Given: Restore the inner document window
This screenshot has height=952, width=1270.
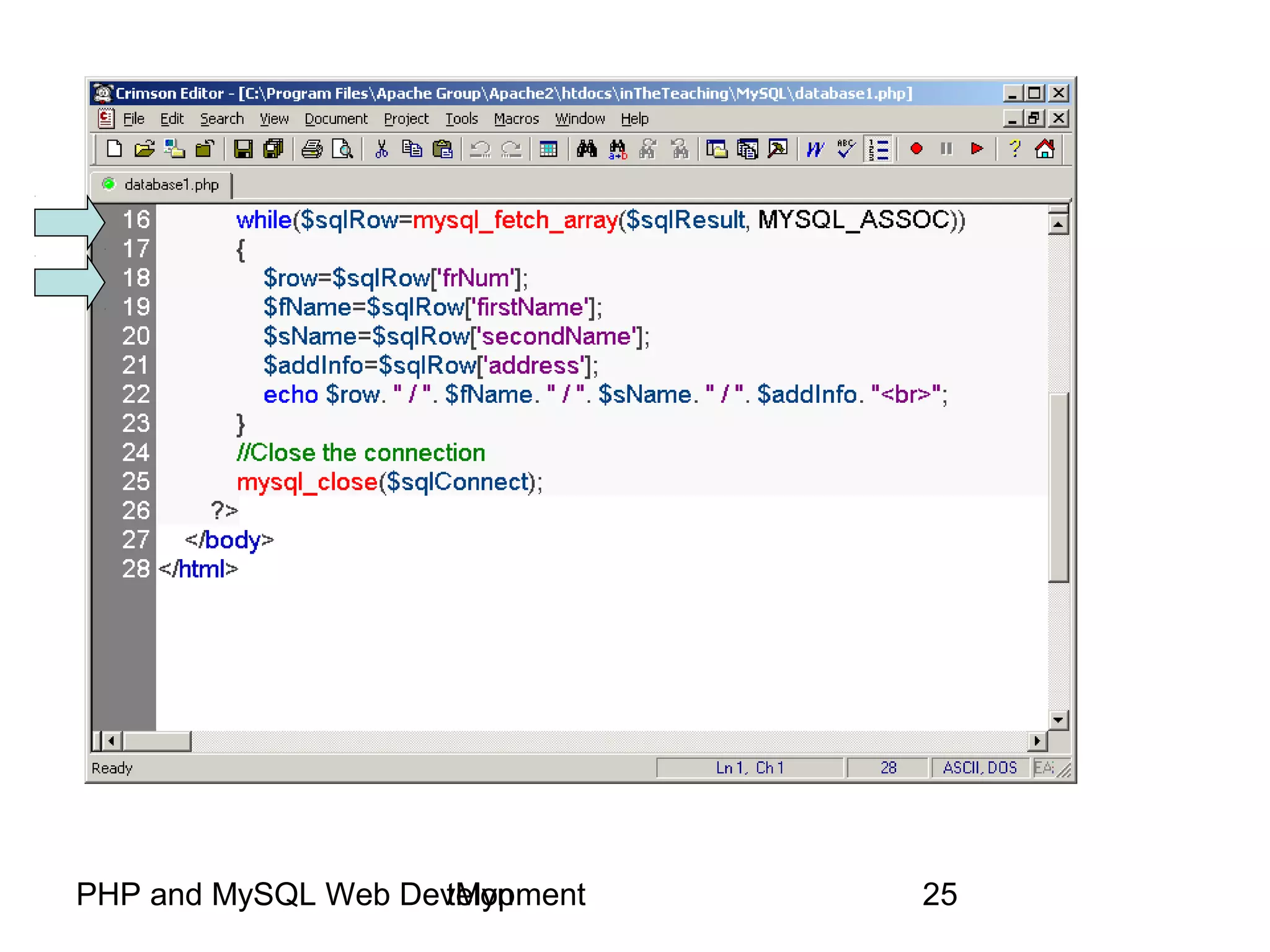Looking at the screenshot, I should coord(1034,118).
